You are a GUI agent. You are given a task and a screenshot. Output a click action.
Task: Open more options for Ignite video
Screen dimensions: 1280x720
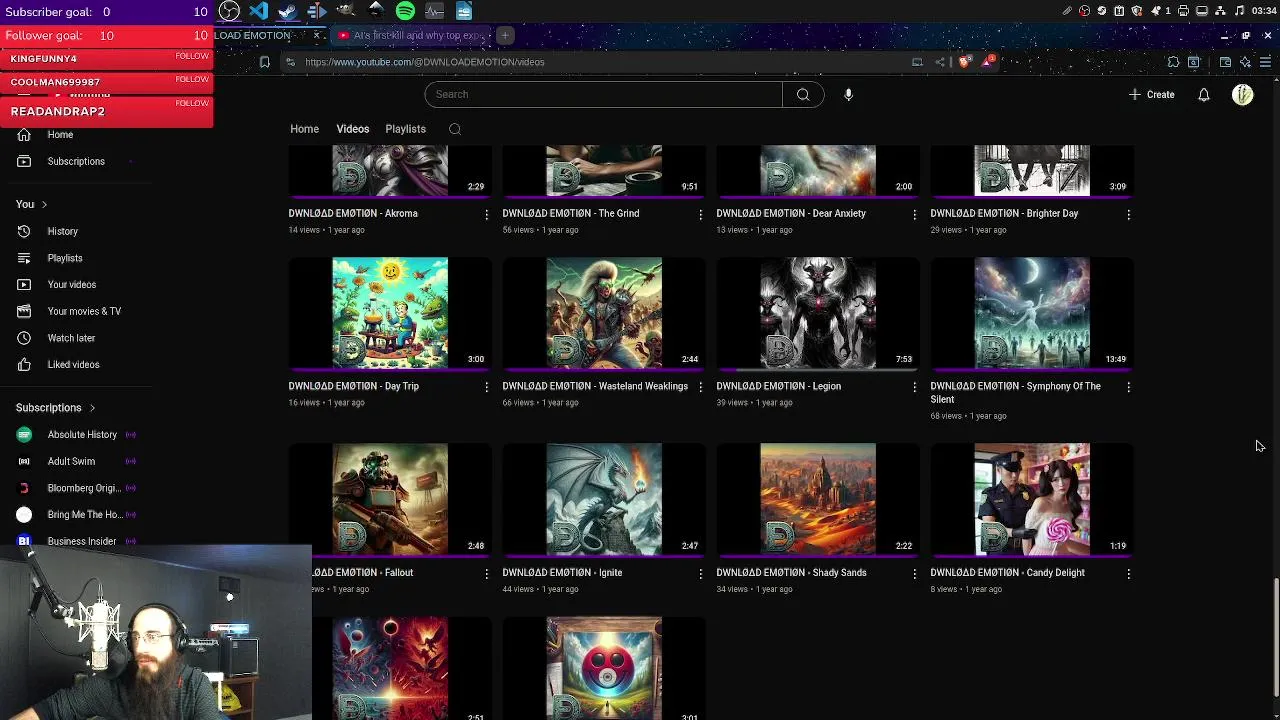tap(700, 574)
